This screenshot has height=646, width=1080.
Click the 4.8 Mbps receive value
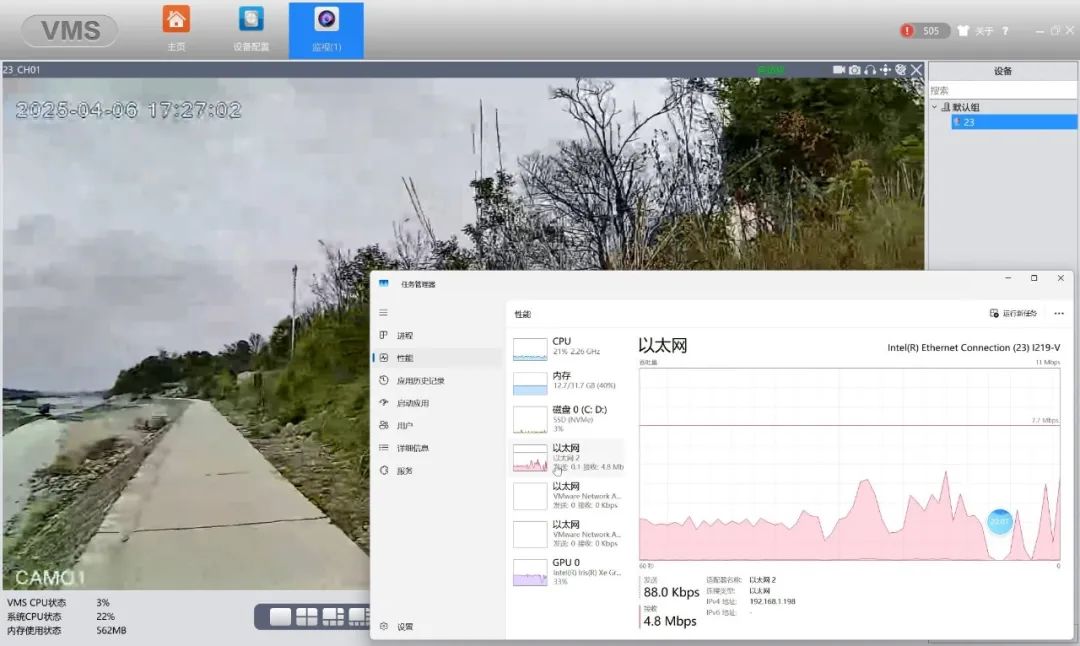(670, 621)
